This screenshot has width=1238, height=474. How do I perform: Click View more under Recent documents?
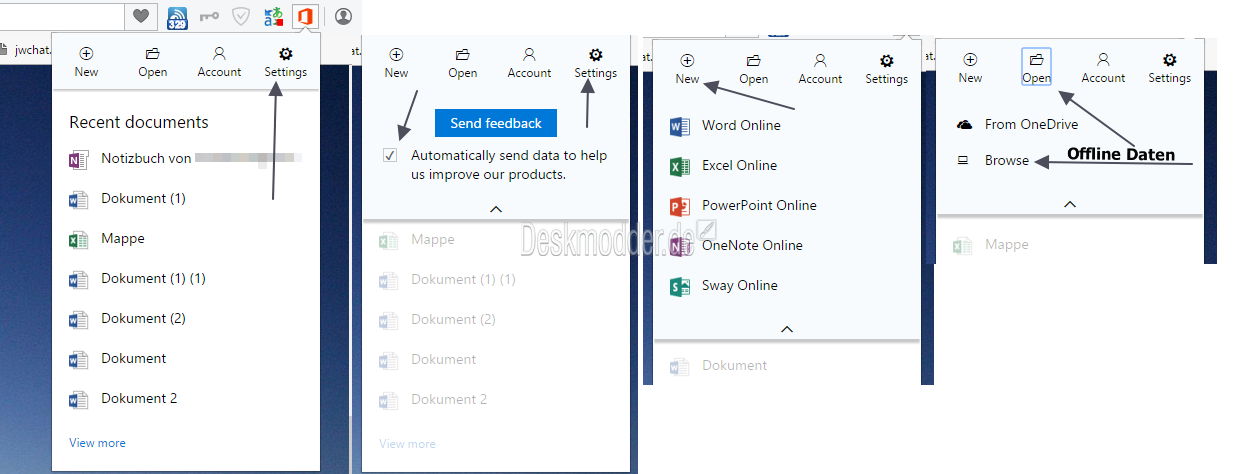pos(97,443)
